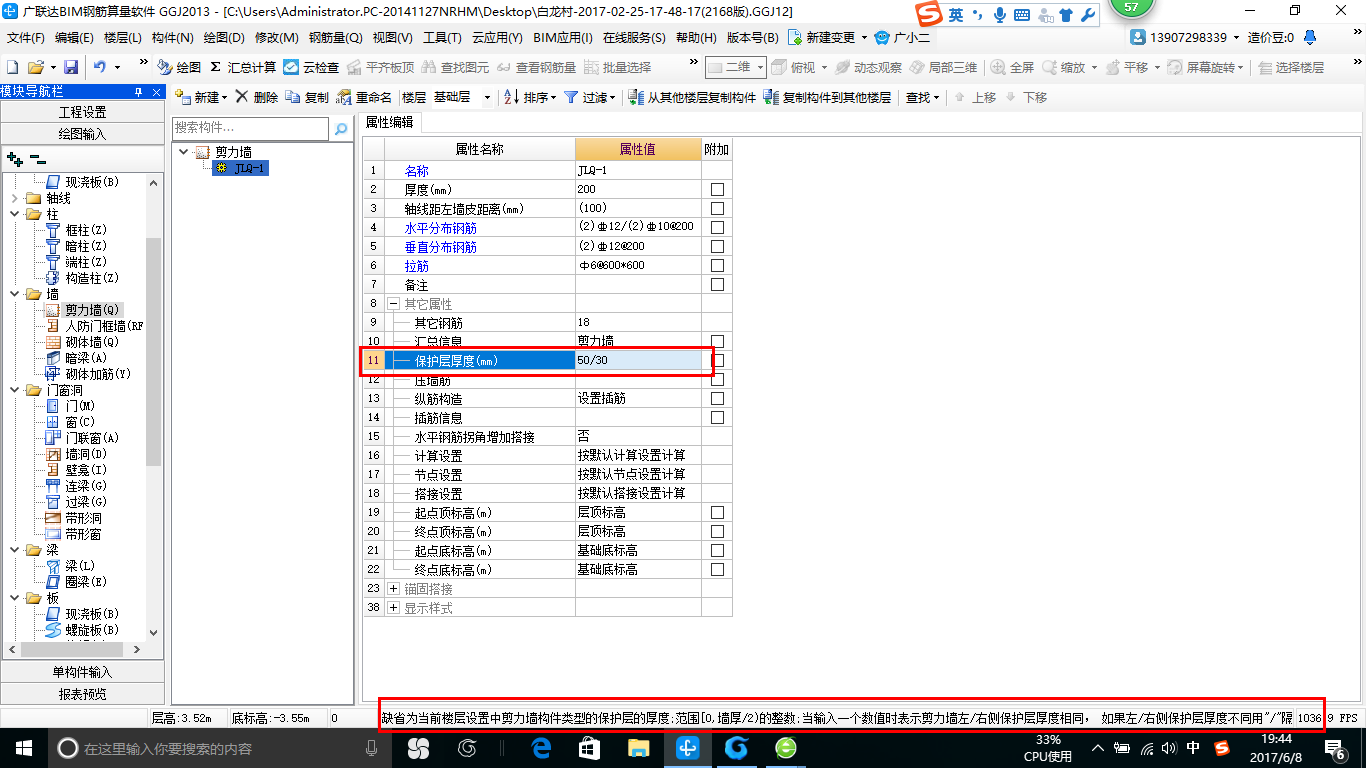Tick the 厚度(mm) 附加 checkbox

(x=717, y=189)
